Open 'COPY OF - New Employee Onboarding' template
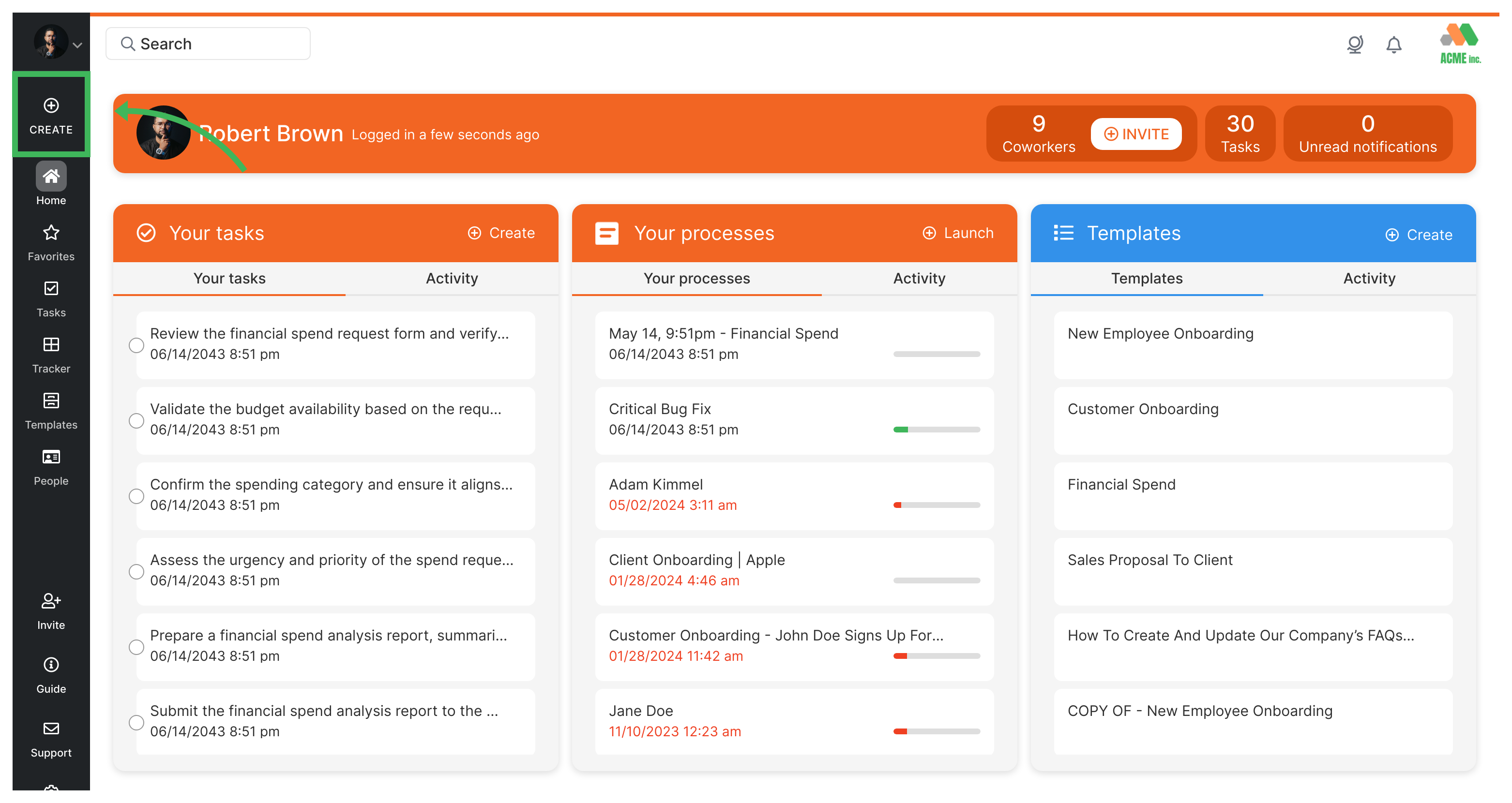This screenshot has width=1512, height=803. click(x=1253, y=723)
